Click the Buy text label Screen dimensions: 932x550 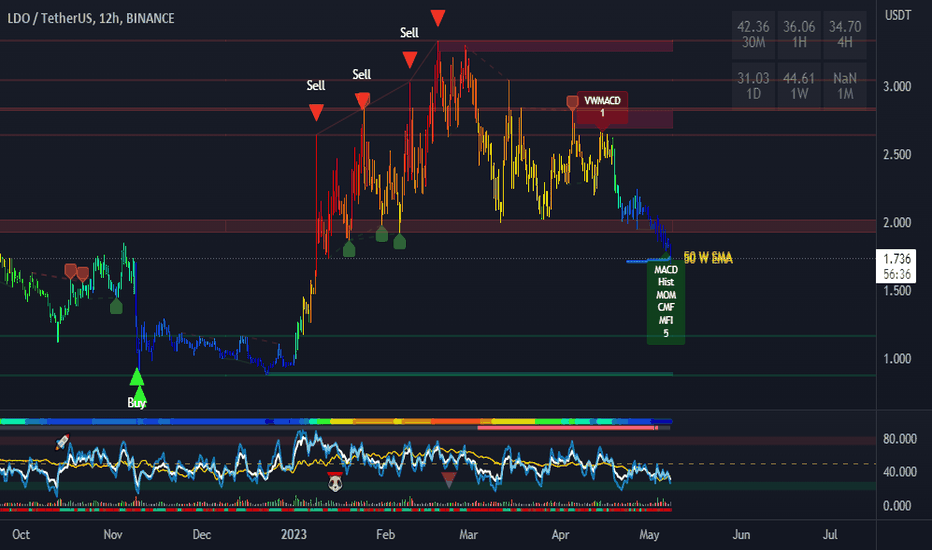tap(137, 403)
